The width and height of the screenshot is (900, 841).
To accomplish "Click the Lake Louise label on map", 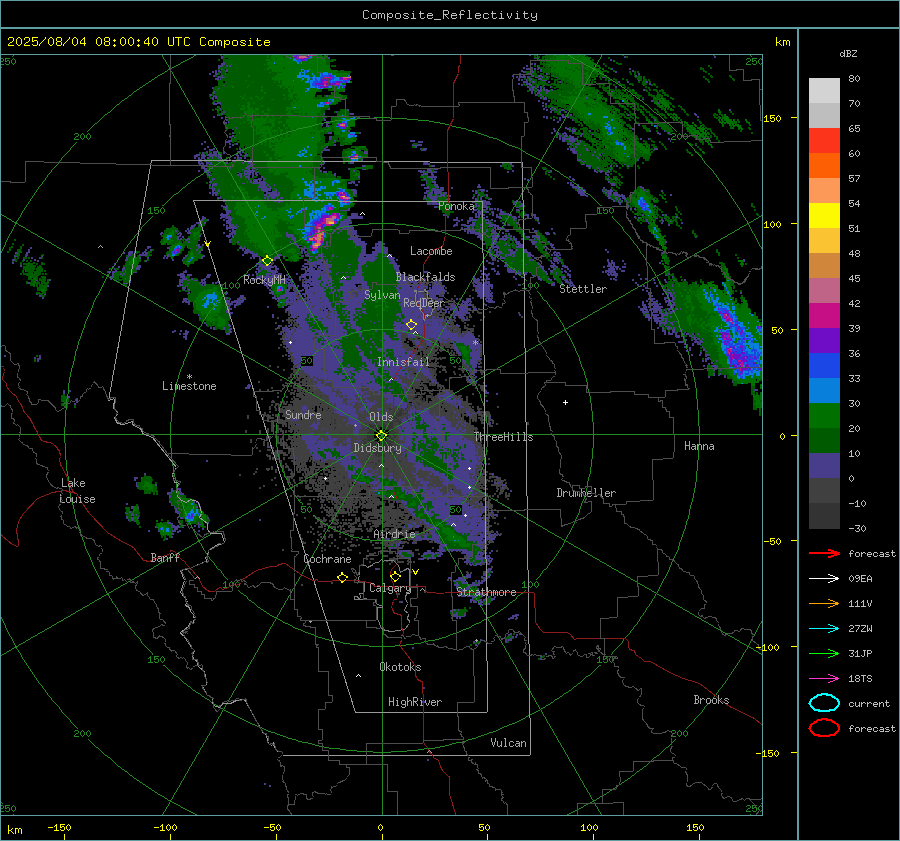I will pos(78,491).
